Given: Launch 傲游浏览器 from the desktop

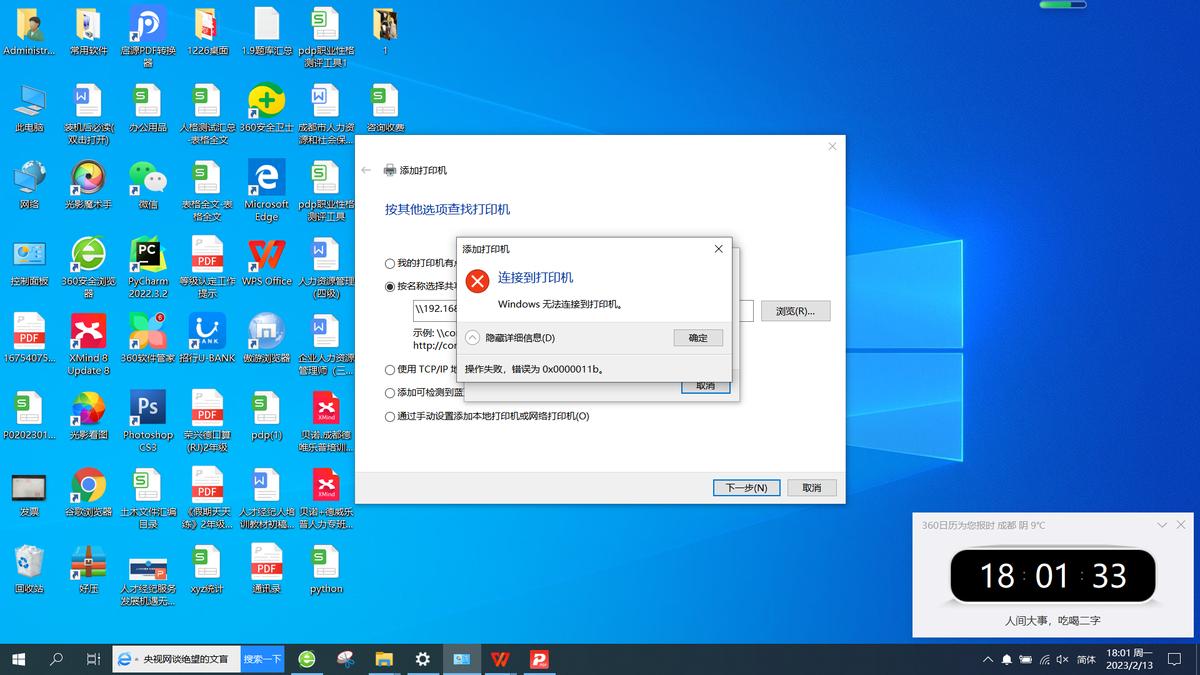Looking at the screenshot, I should tap(266, 338).
